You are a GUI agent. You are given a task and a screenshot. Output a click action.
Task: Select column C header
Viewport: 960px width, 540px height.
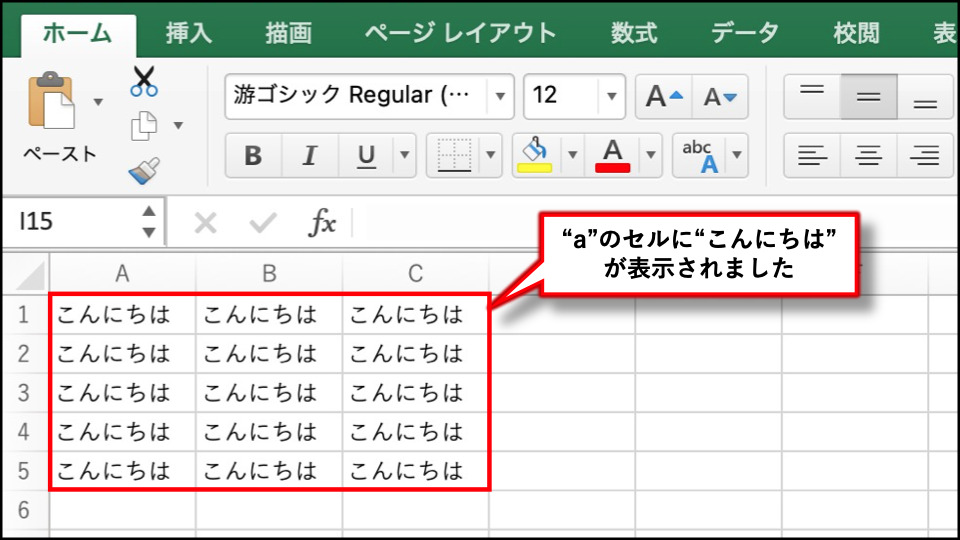416,273
